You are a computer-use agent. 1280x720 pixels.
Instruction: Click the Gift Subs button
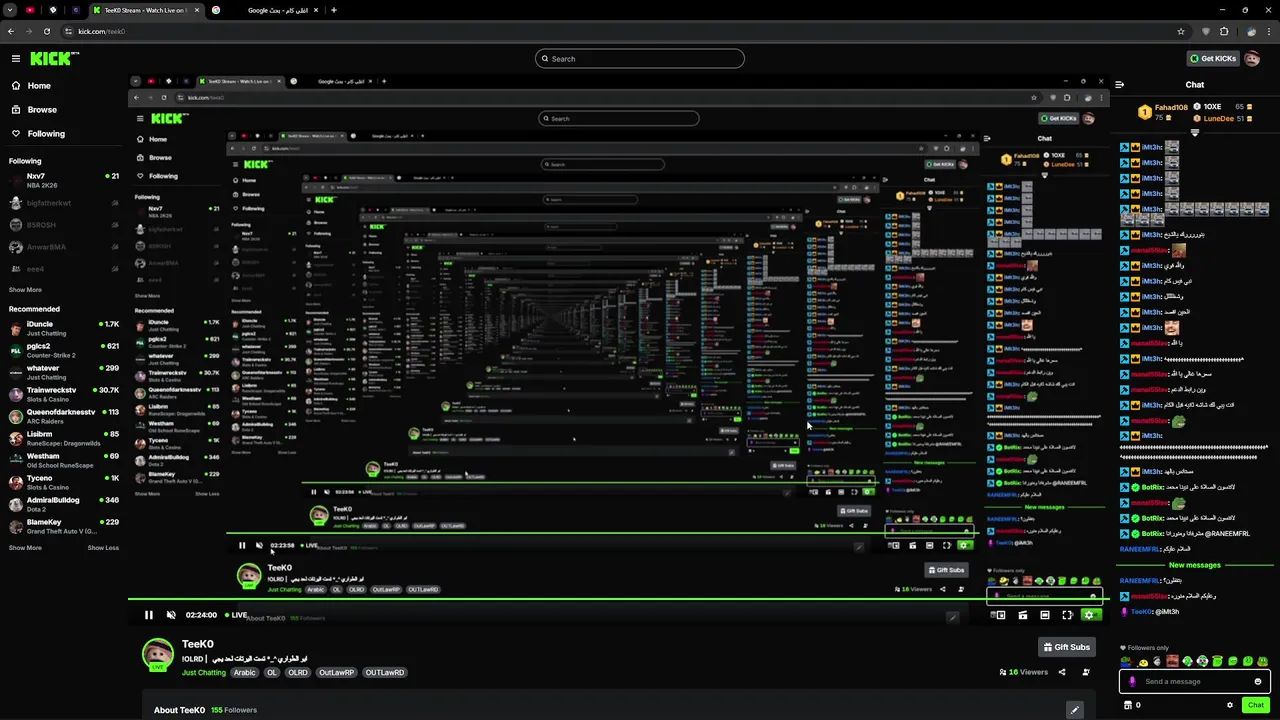[x=1066, y=647]
